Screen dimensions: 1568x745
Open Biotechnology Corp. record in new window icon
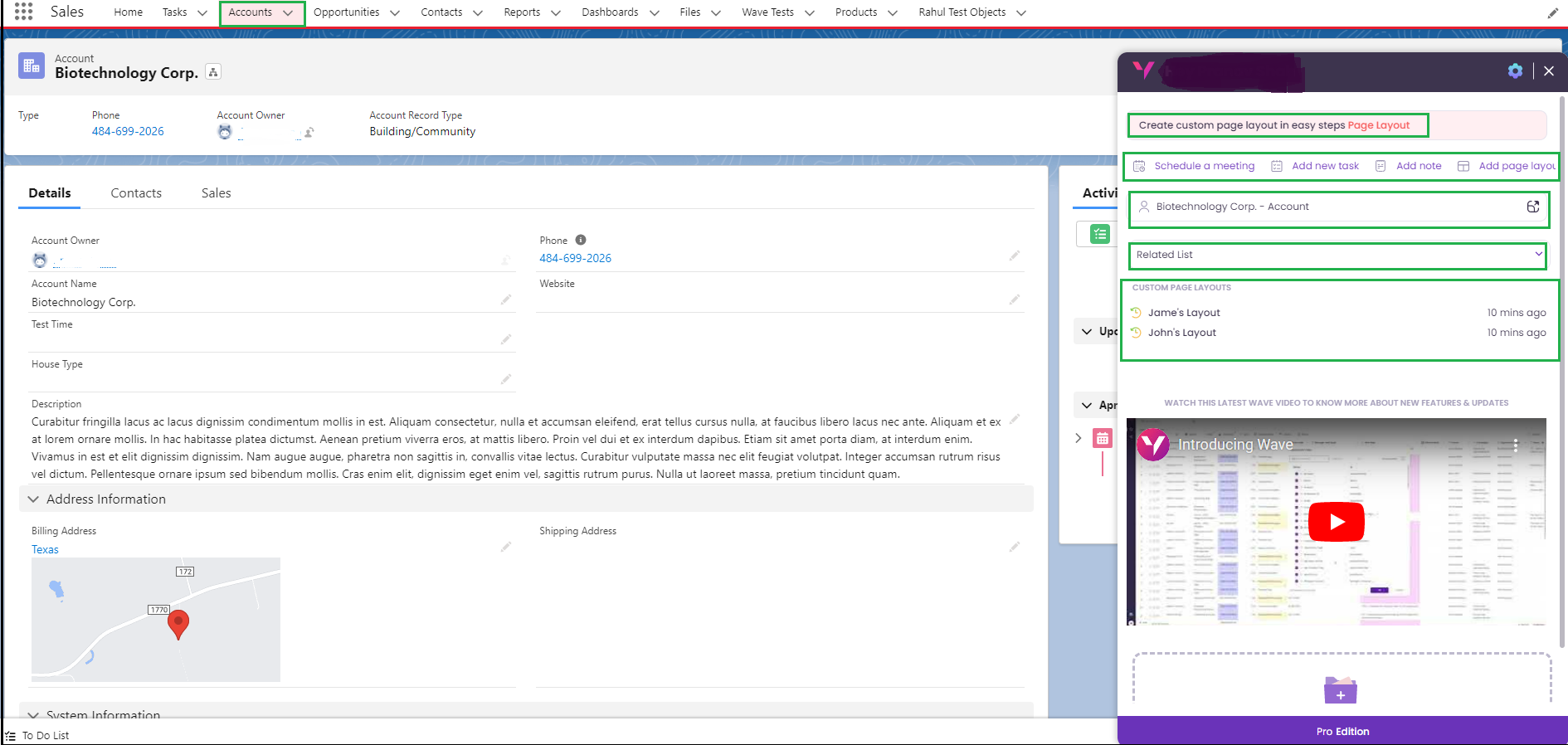pos(1533,207)
